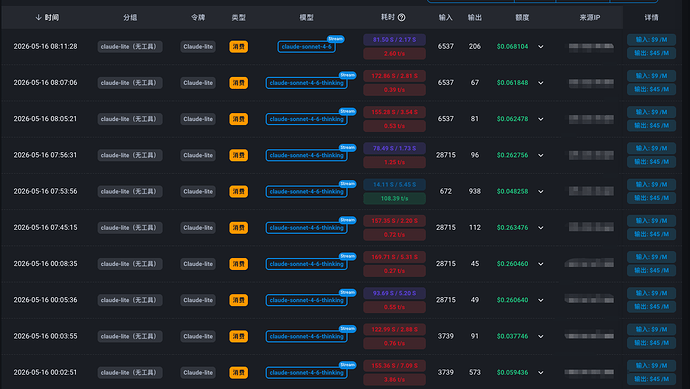Select timestamp 2026-05-16 08:07:06

(x=45, y=82)
